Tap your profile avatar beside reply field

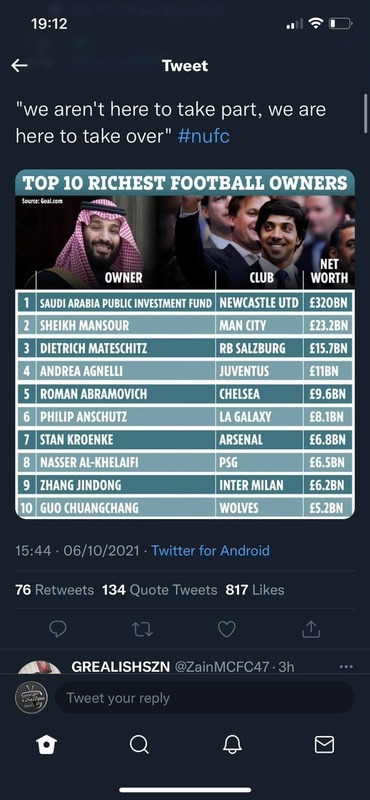click(x=31, y=697)
